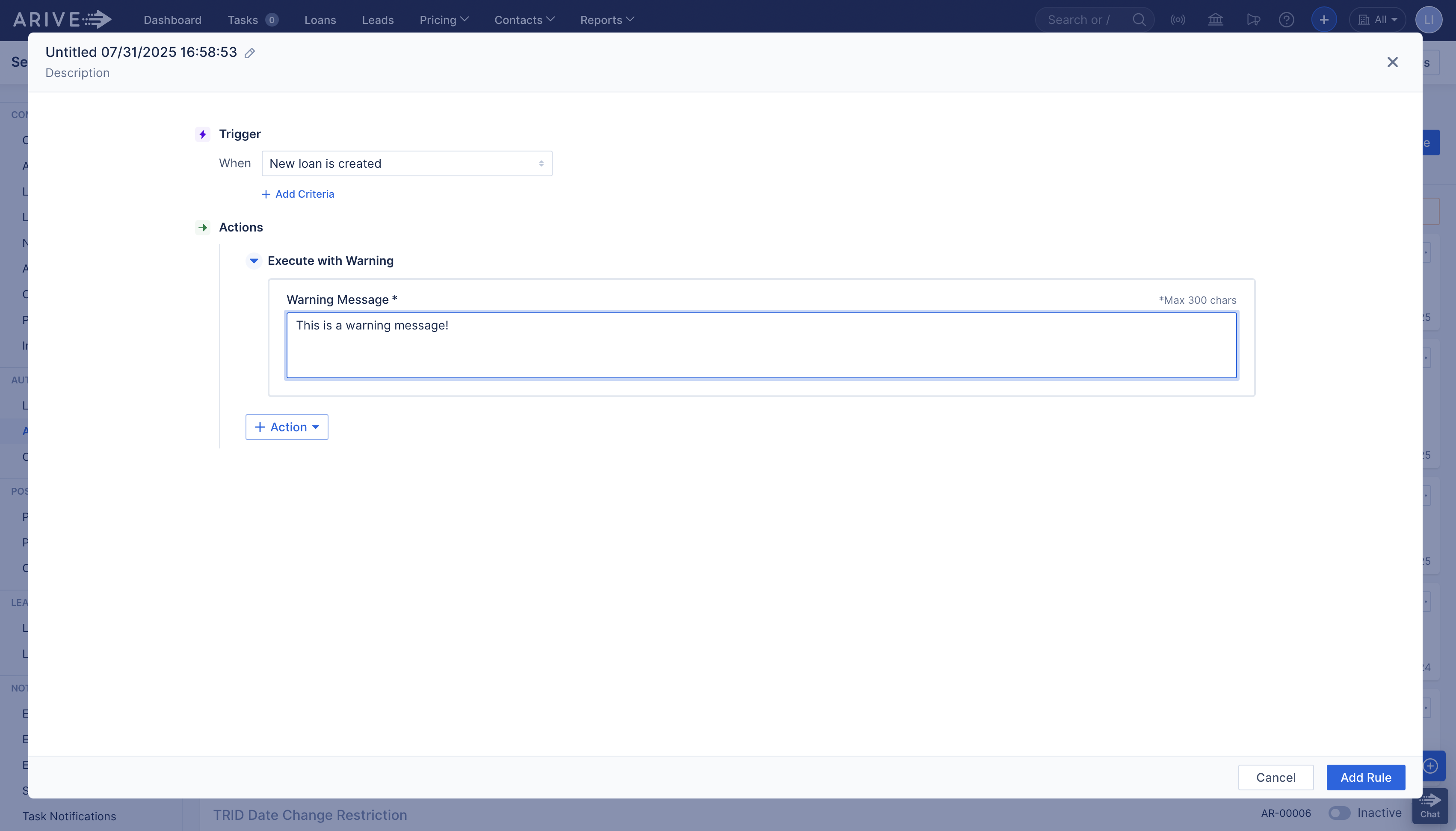Click the bank building icon

pos(1215,20)
